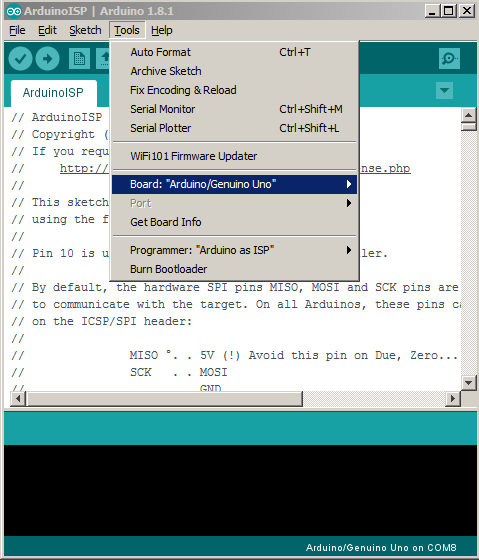This screenshot has width=479, height=560.
Task: Maximize the Arduino window
Action: tap(449, 11)
